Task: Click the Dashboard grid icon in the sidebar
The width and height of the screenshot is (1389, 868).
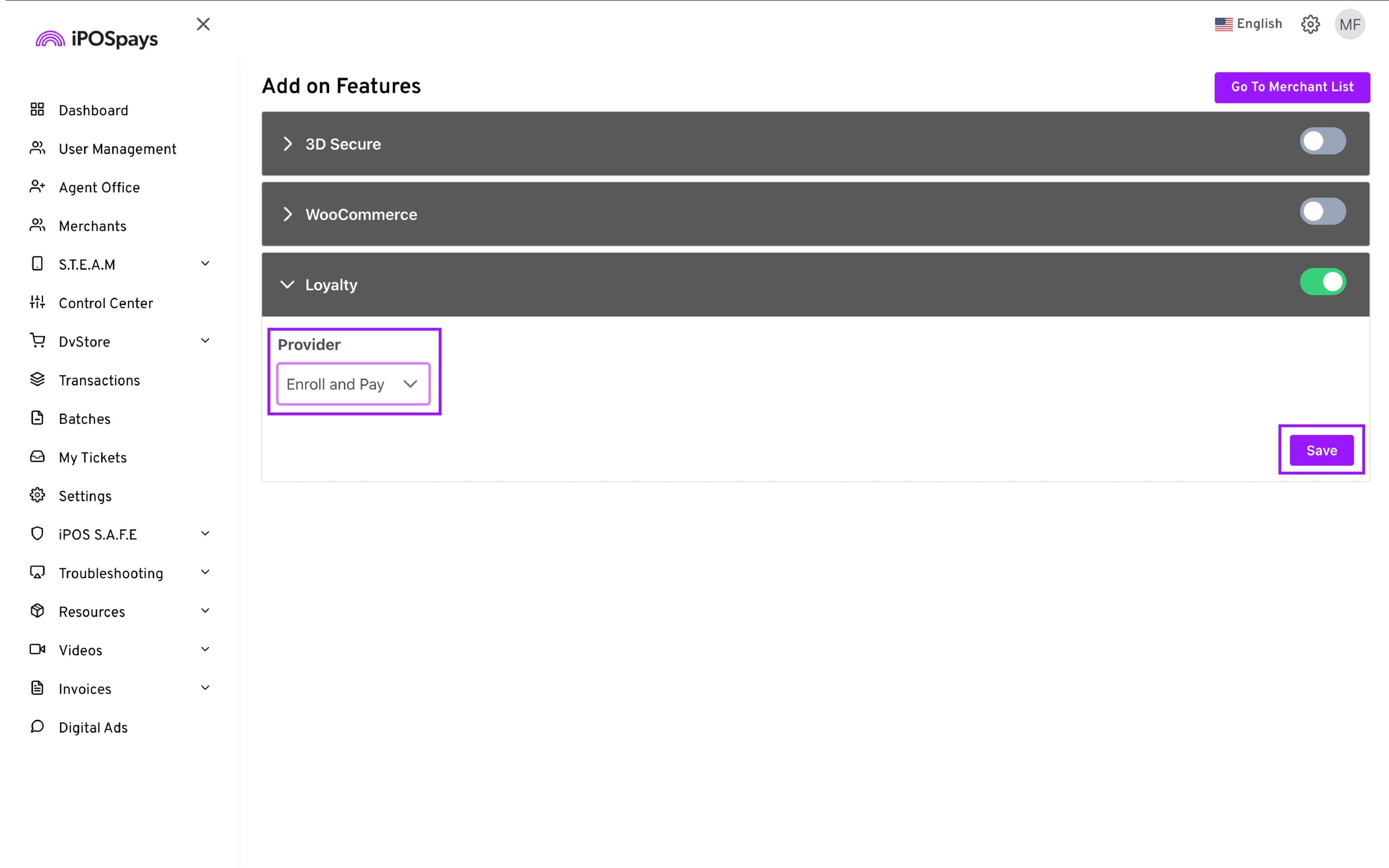Action: click(37, 110)
